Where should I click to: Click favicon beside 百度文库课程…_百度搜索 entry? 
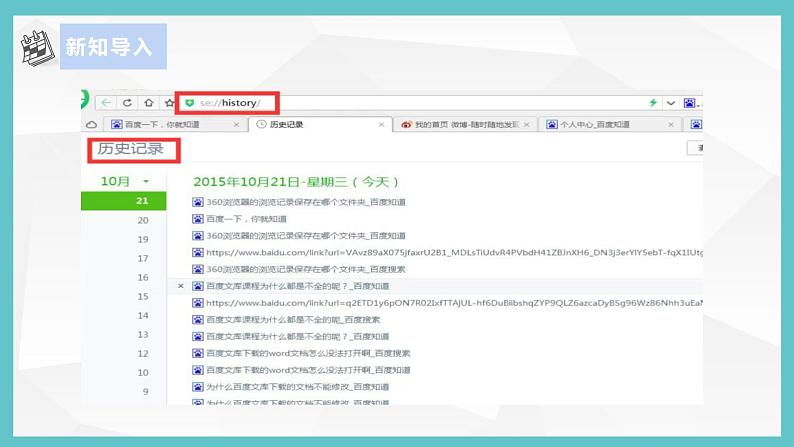coord(197,320)
